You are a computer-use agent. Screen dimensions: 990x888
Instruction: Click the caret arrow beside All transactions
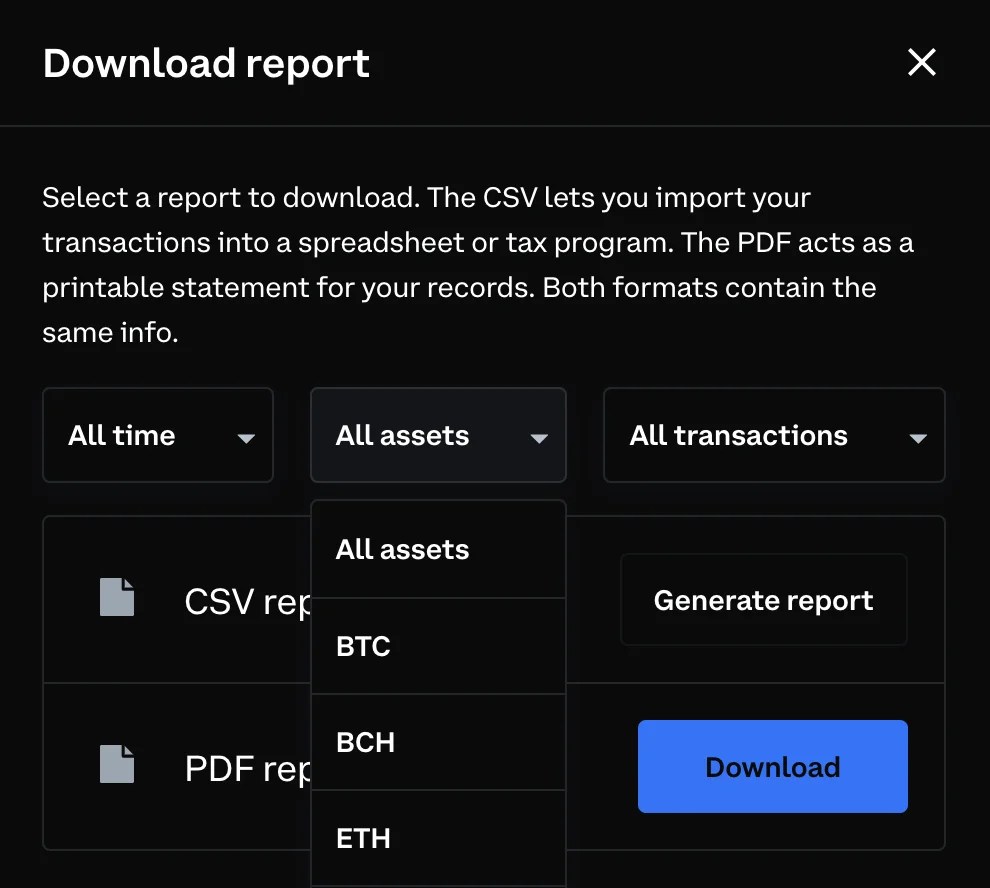click(918, 438)
